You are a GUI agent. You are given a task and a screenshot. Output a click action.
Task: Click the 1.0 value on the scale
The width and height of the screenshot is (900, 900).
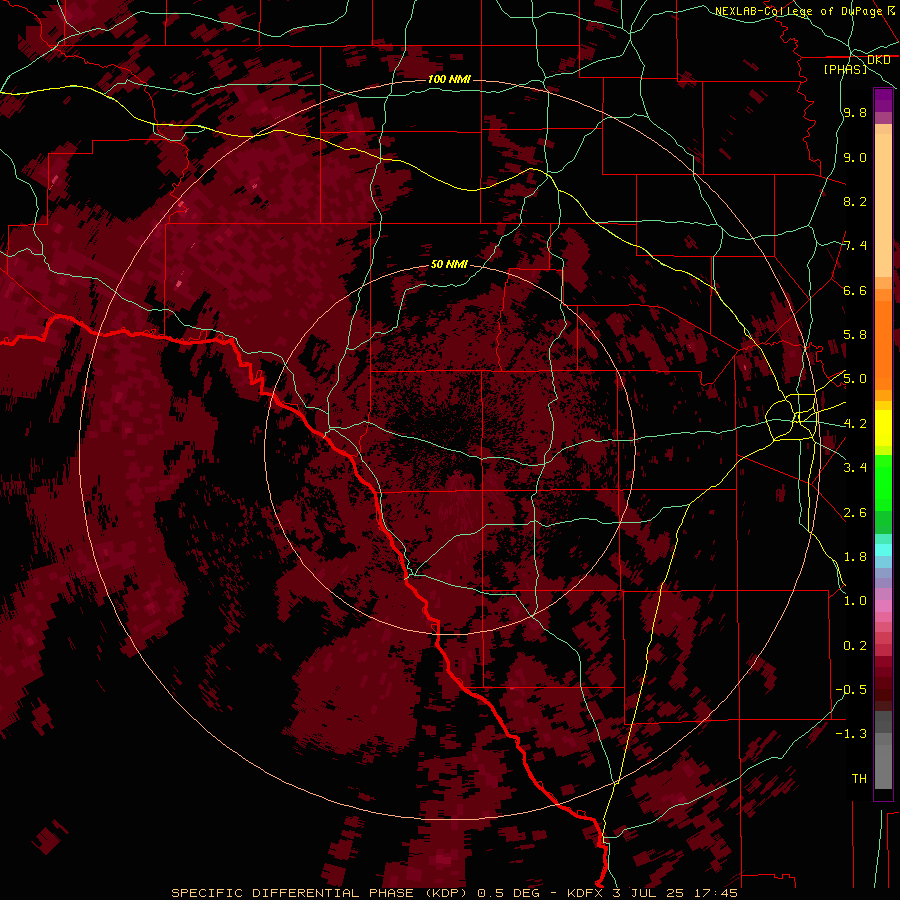(x=855, y=601)
